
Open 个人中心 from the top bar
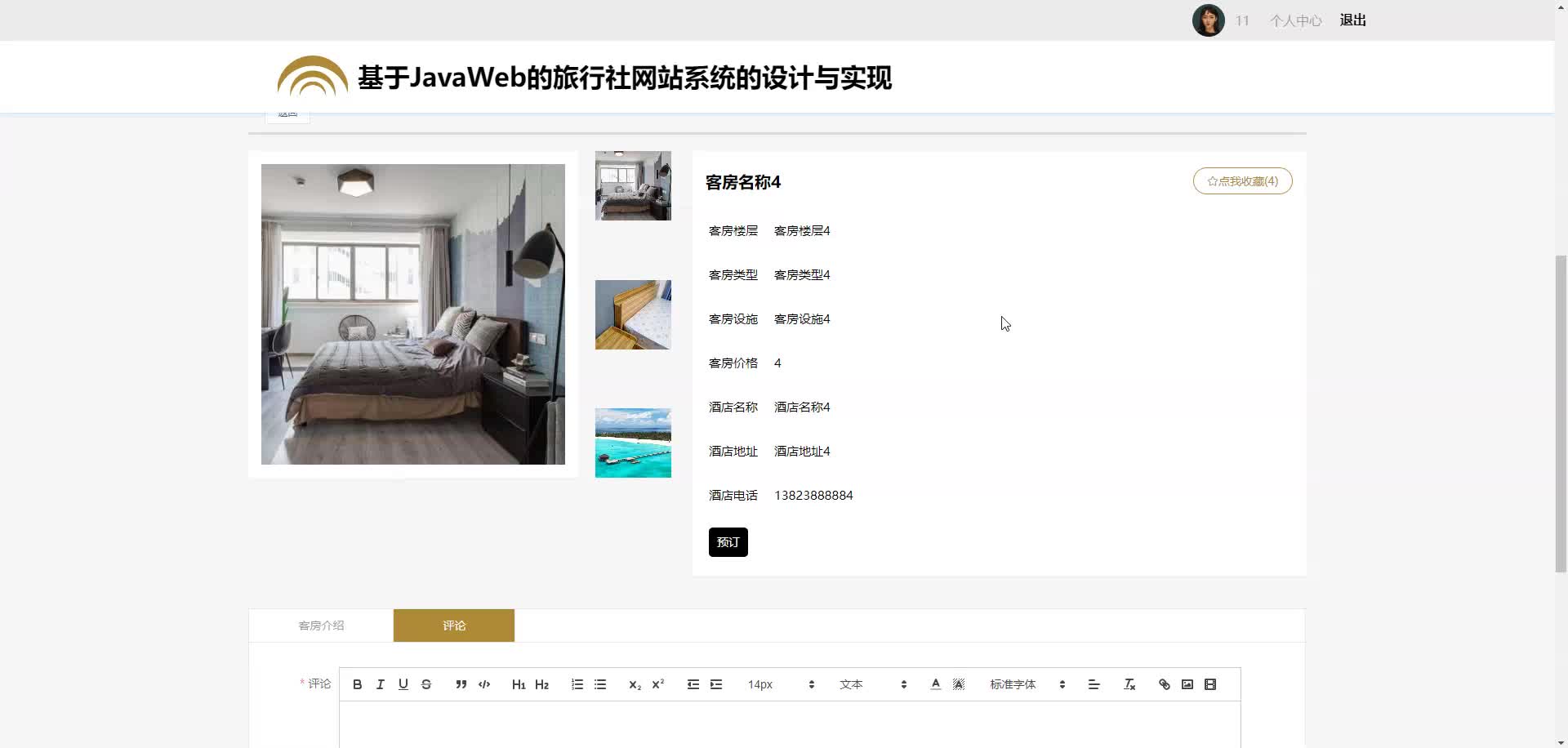pos(1295,20)
